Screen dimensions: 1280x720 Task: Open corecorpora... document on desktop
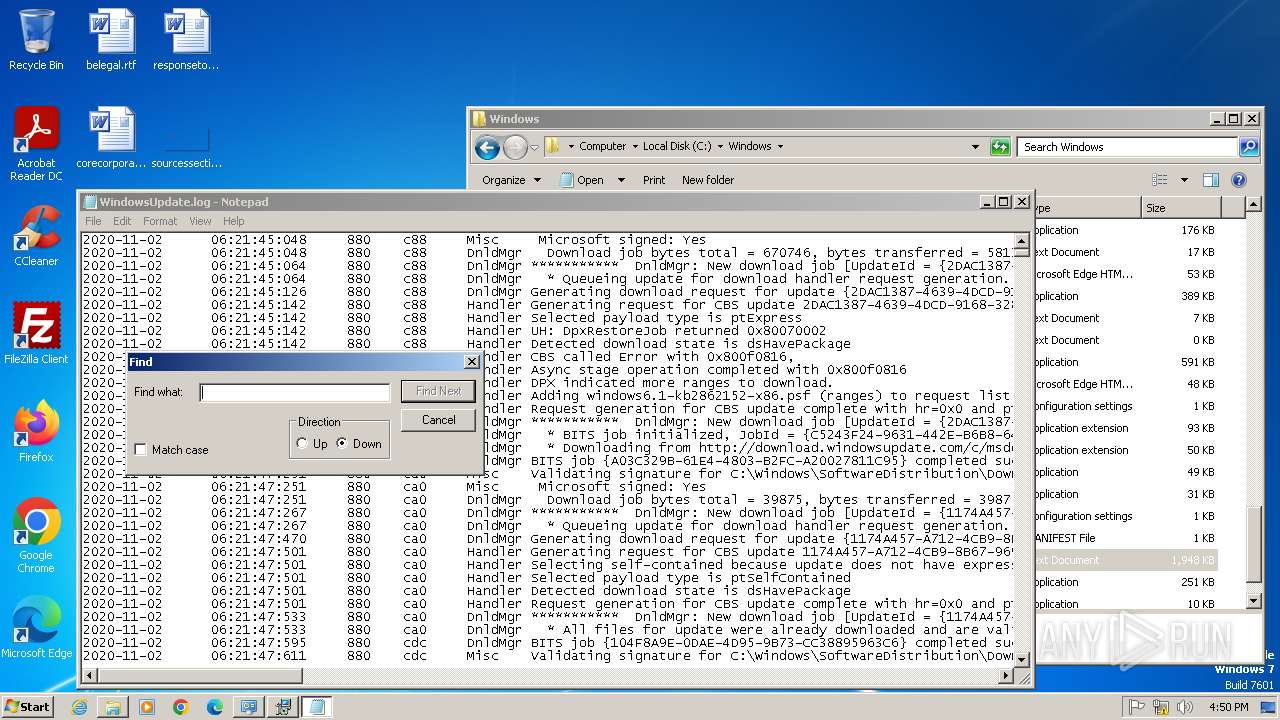tap(111, 138)
